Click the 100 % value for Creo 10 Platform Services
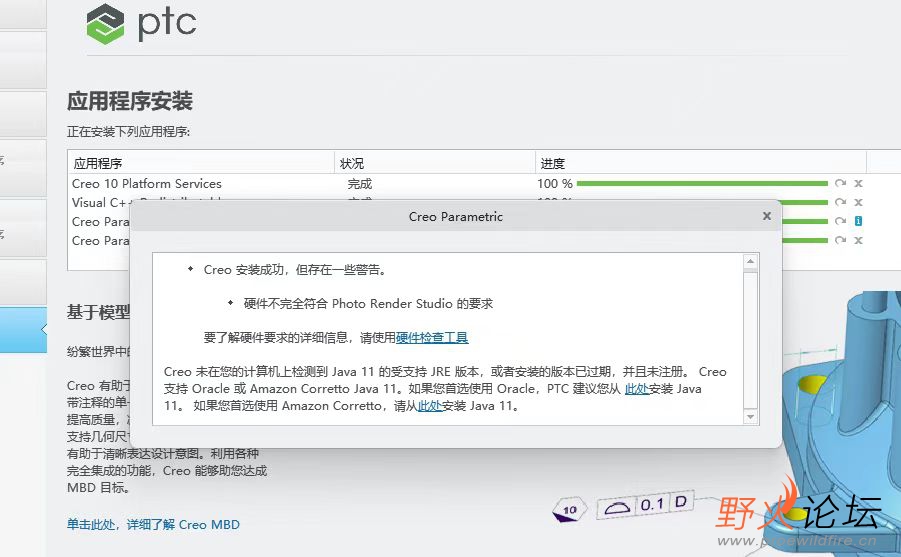The width and height of the screenshot is (901, 557). pos(555,183)
